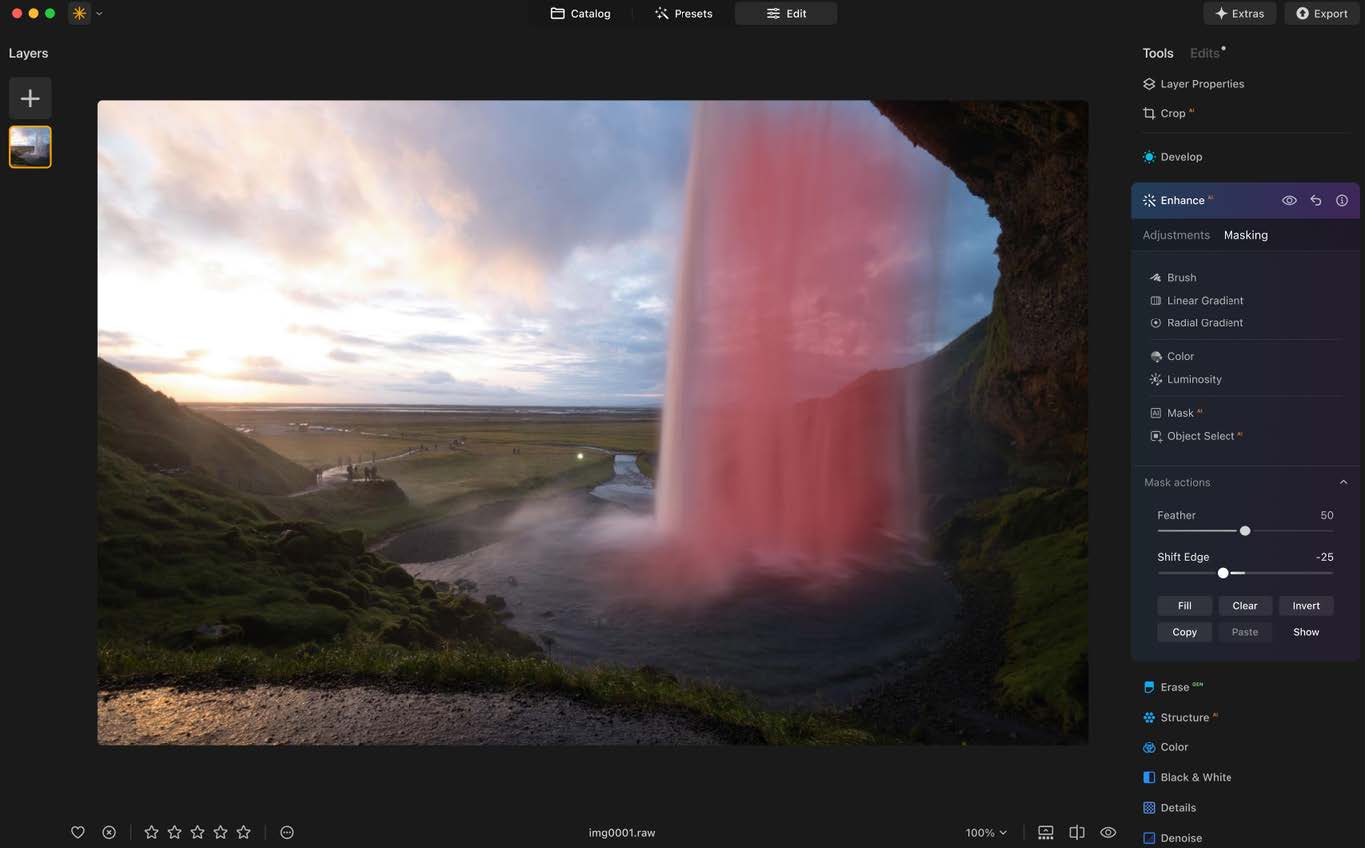The height and width of the screenshot is (848, 1365).
Task: Reset the Enhance tool adjustments
Action: (1316, 201)
